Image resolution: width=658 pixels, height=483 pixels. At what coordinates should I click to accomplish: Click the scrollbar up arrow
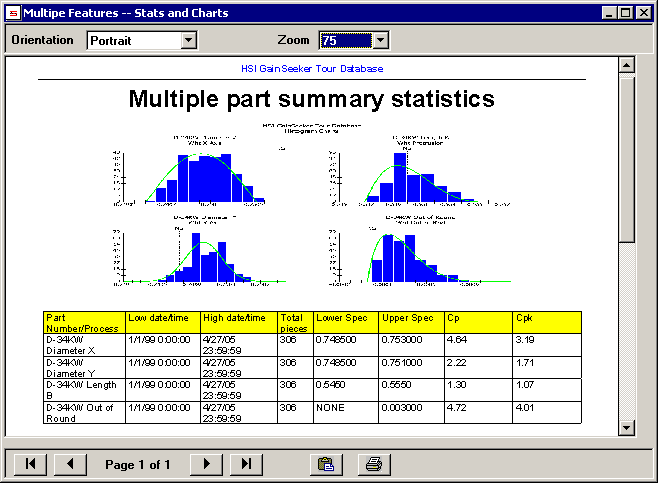click(x=627, y=66)
